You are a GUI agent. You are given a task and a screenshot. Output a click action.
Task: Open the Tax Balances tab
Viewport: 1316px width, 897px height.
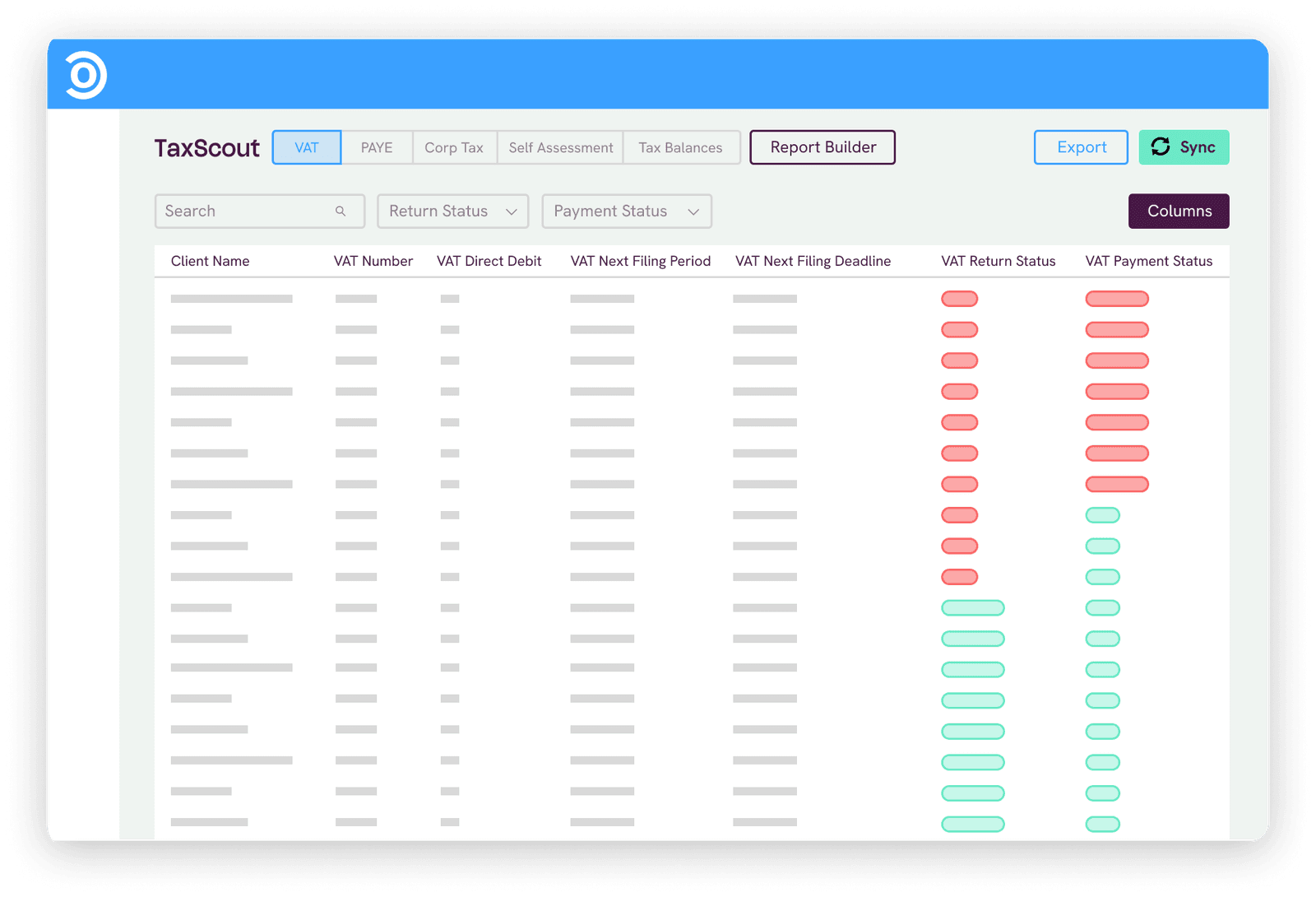[681, 147]
